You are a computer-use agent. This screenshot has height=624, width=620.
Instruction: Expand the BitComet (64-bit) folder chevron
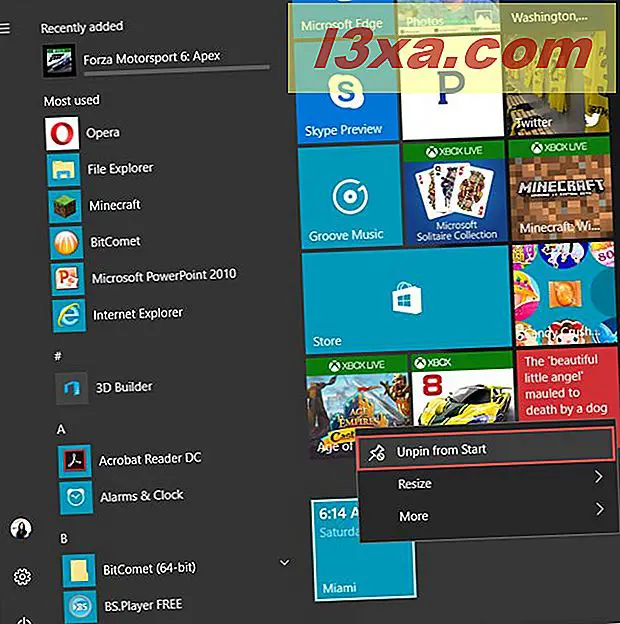(285, 562)
